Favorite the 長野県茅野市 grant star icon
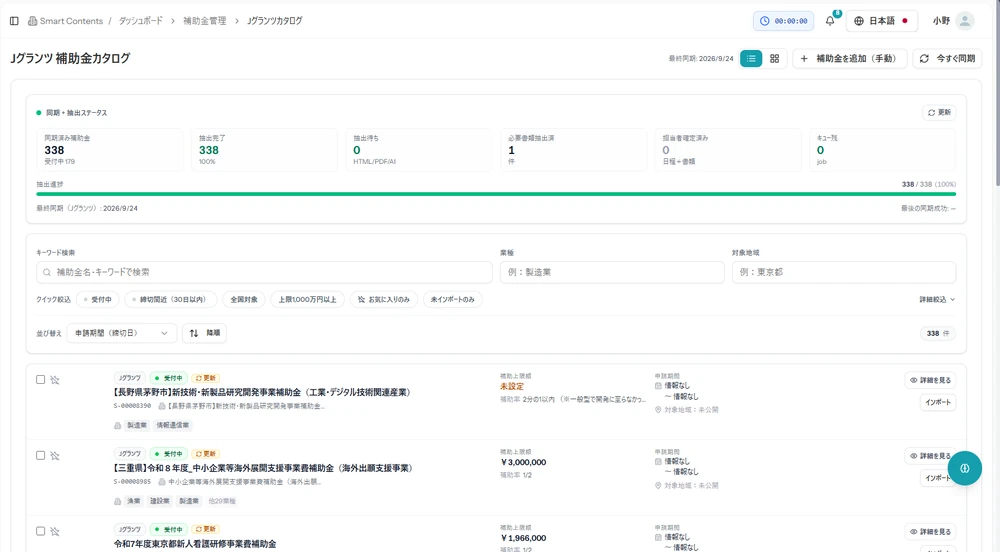Image resolution: width=1000 pixels, height=552 pixels. click(x=55, y=380)
